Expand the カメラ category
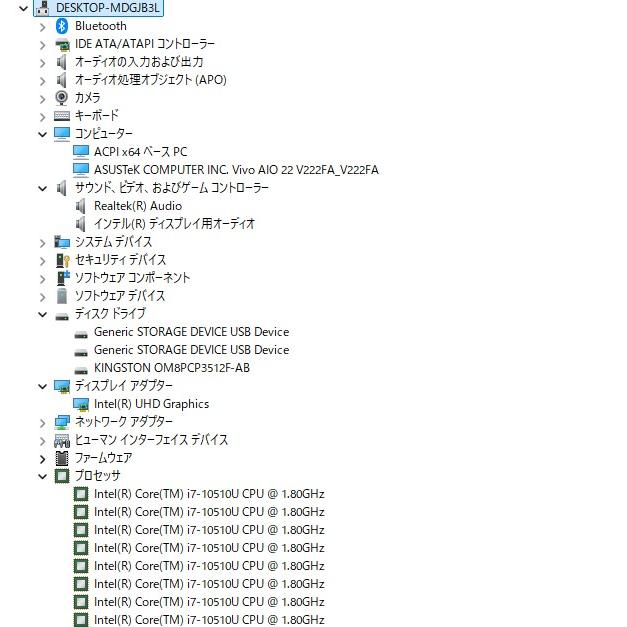Screen dimensions: 627x627 click(42, 99)
